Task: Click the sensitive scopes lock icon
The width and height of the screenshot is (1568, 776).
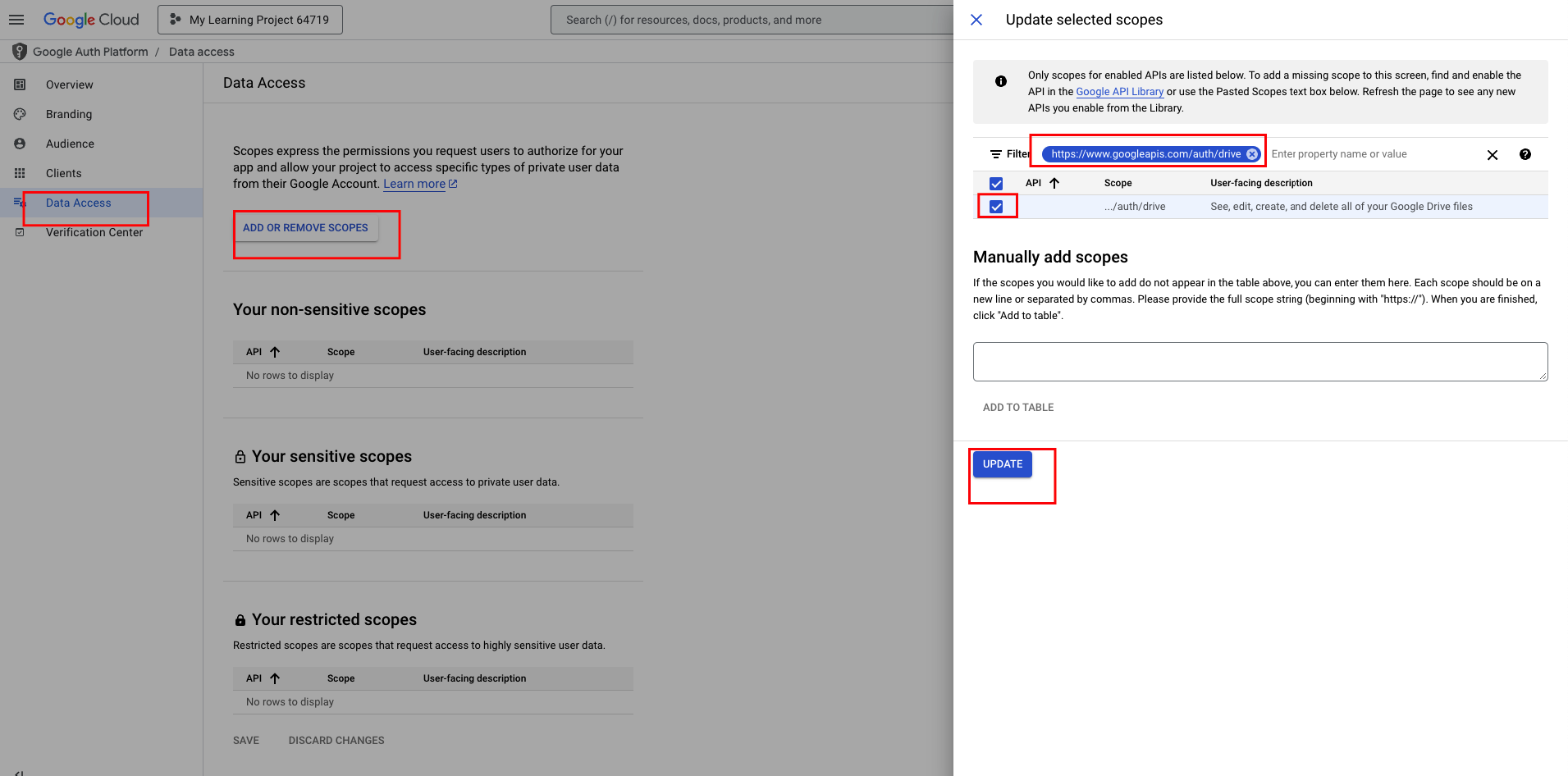Action: (240, 457)
